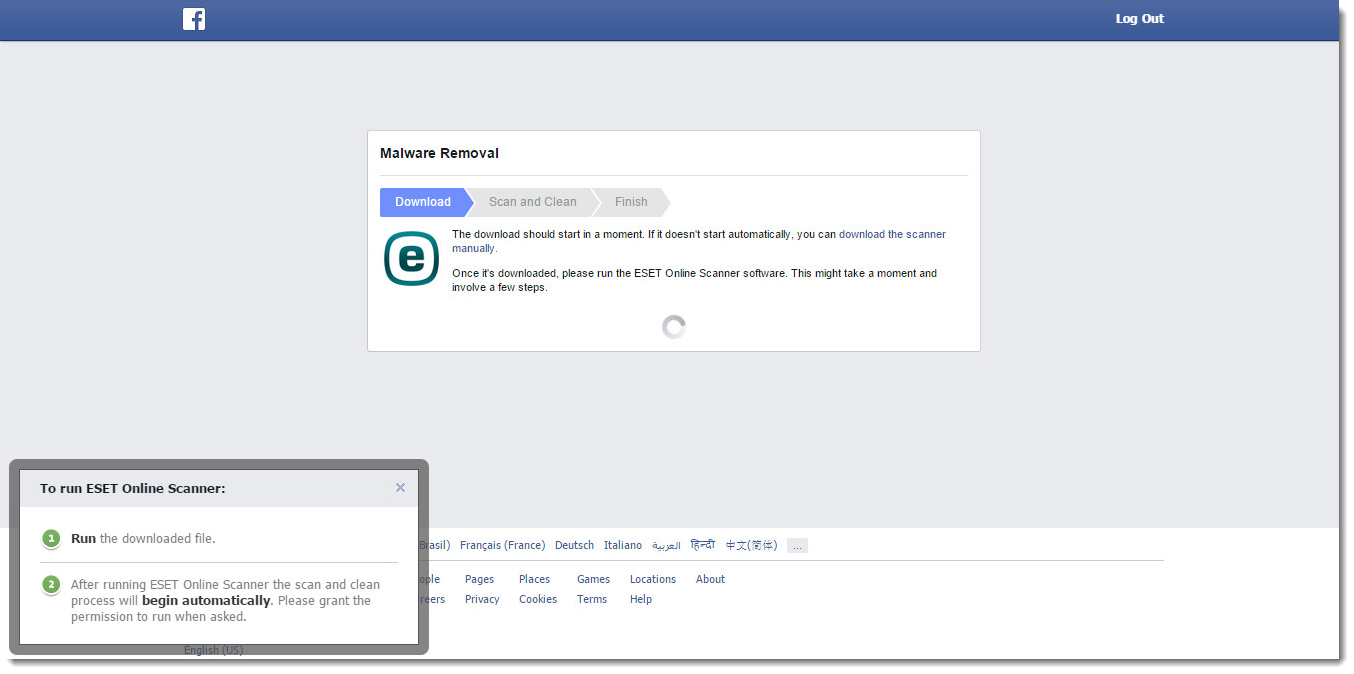Open the Privacy footer link
This screenshot has width=1354, height=674.
coord(482,600)
